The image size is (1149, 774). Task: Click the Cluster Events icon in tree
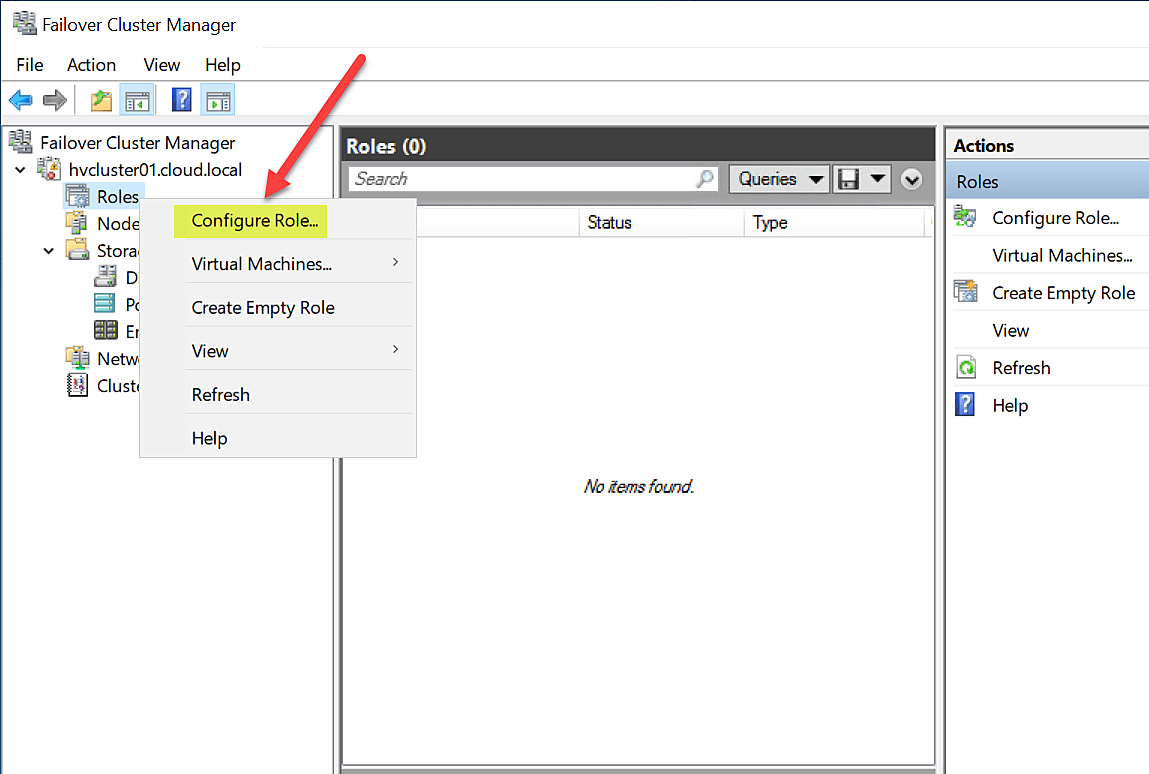click(x=78, y=385)
